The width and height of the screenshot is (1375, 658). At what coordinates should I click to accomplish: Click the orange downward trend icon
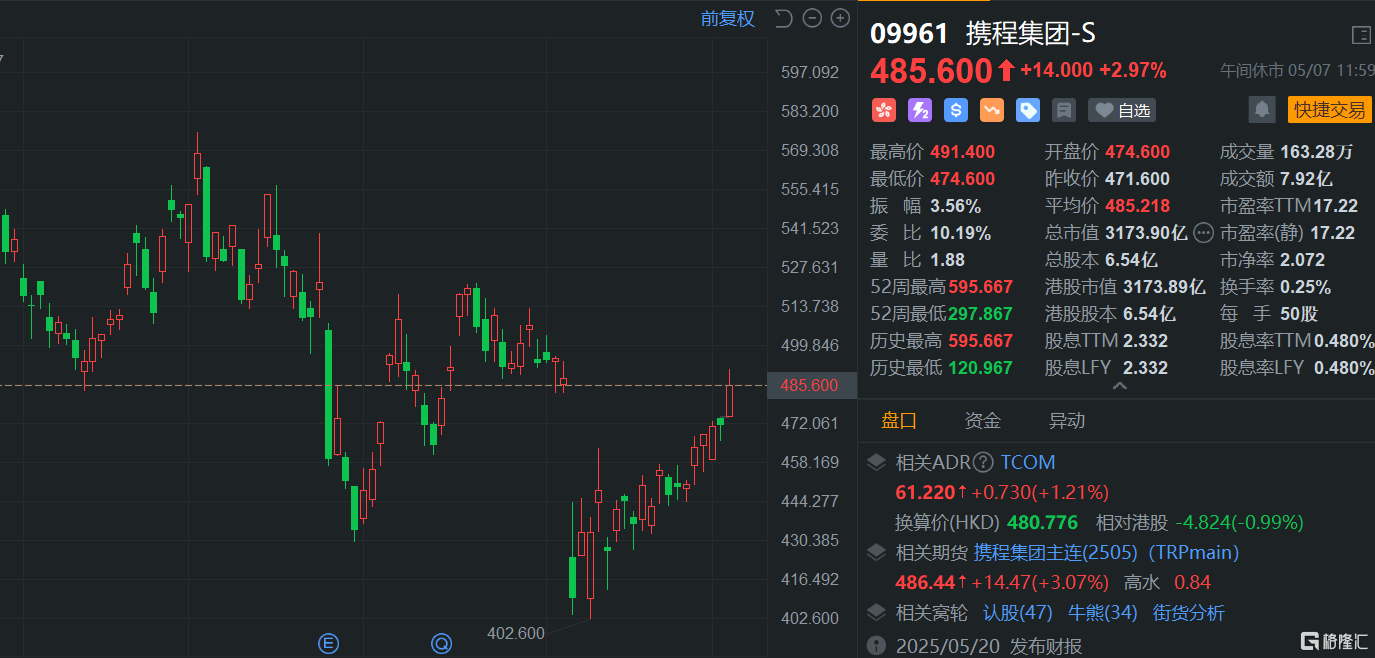[x=991, y=110]
